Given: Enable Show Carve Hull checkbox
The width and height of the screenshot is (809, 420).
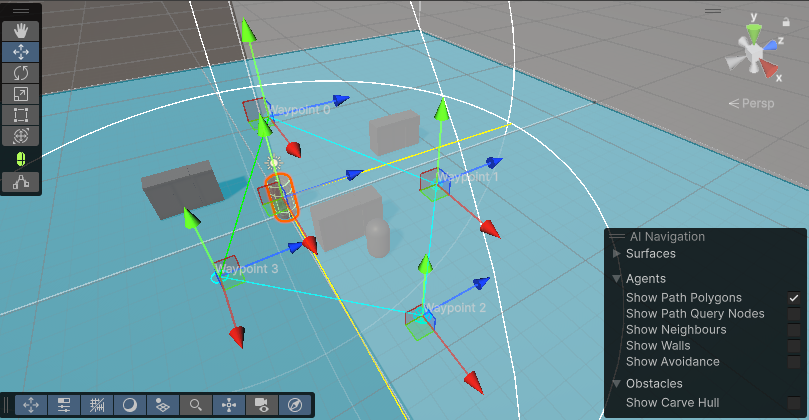Looking at the screenshot, I should coord(794,402).
